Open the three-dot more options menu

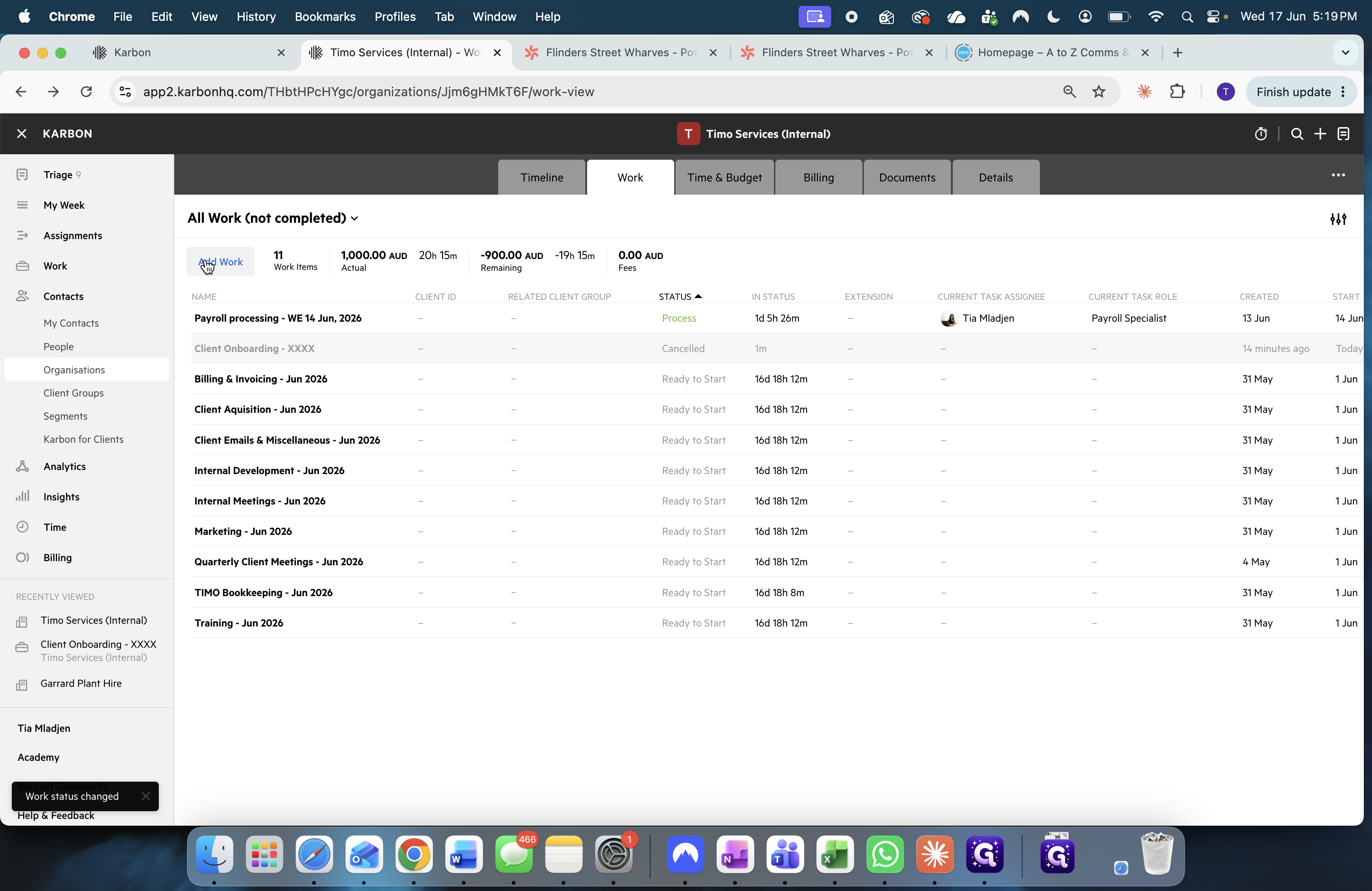click(1338, 175)
